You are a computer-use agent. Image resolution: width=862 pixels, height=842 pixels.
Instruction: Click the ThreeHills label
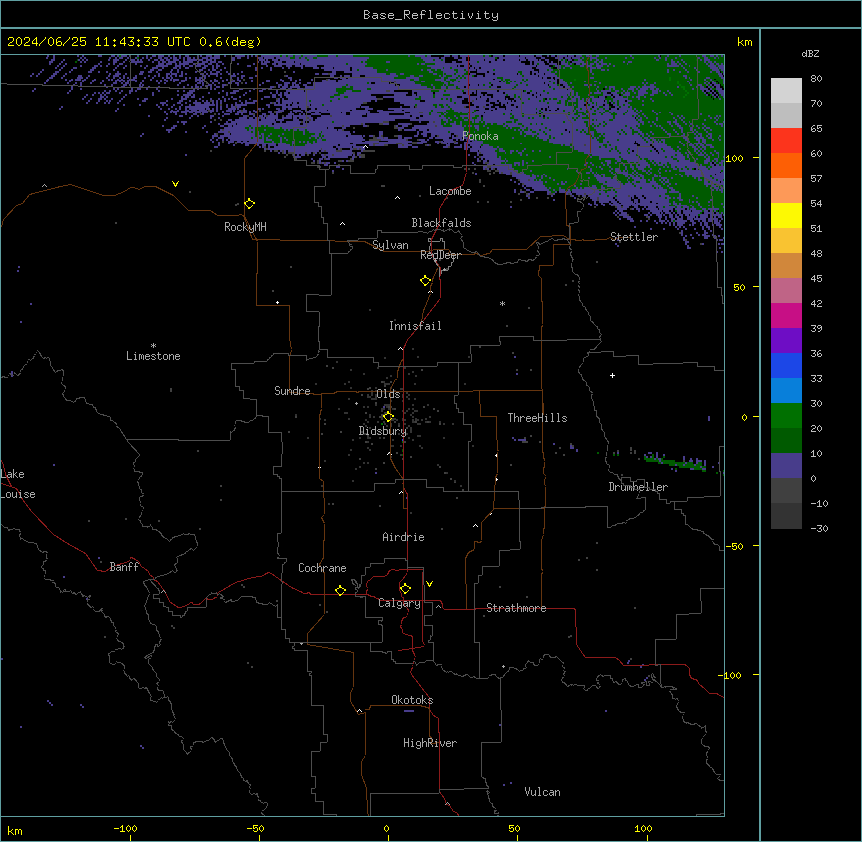[537, 418]
